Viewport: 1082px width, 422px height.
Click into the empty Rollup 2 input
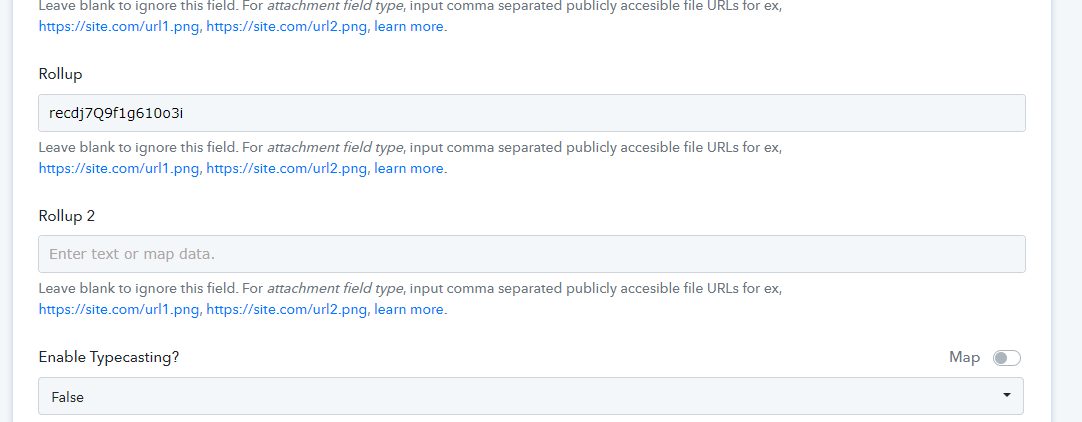(531, 254)
